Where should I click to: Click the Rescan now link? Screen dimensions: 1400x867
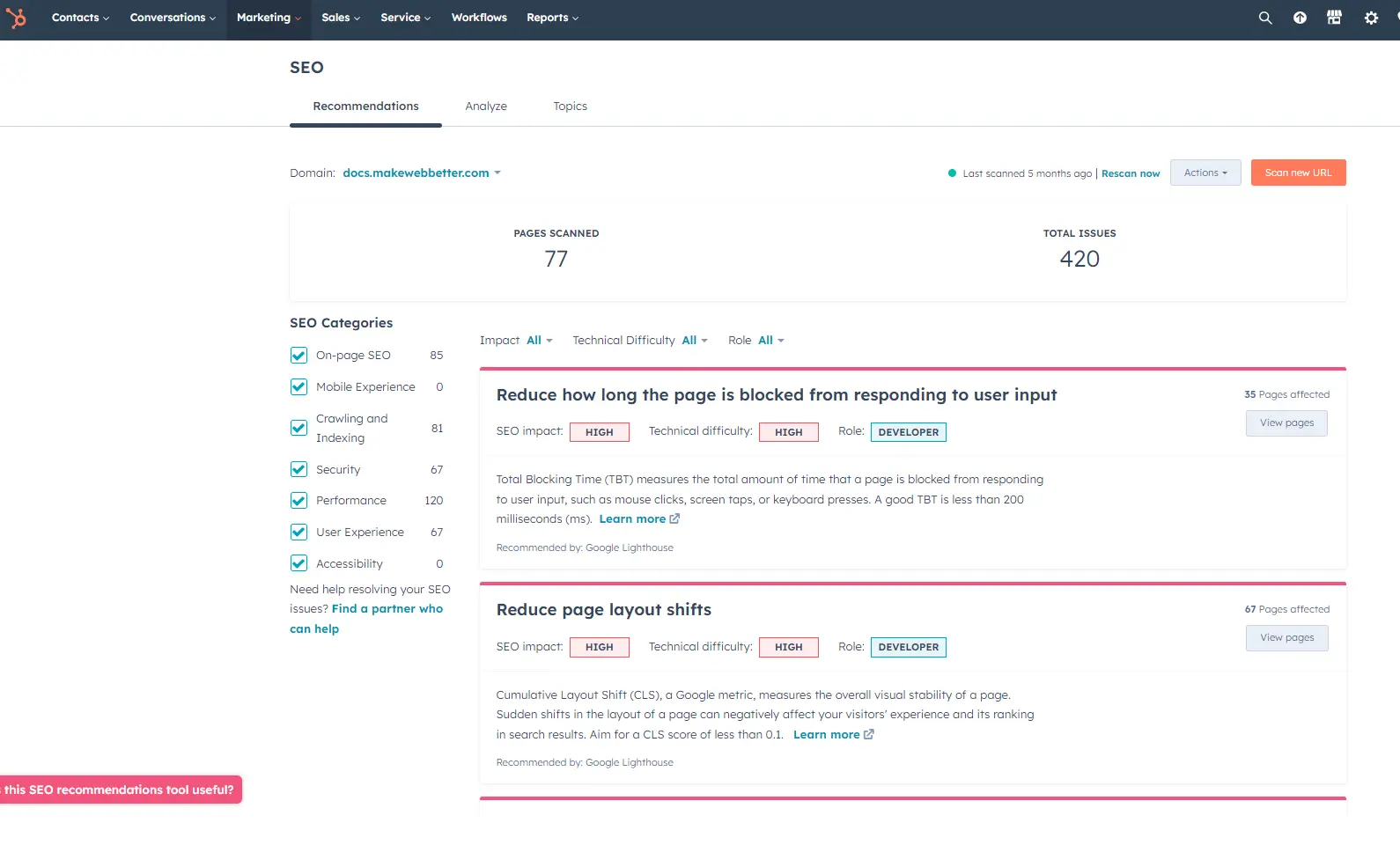point(1131,174)
